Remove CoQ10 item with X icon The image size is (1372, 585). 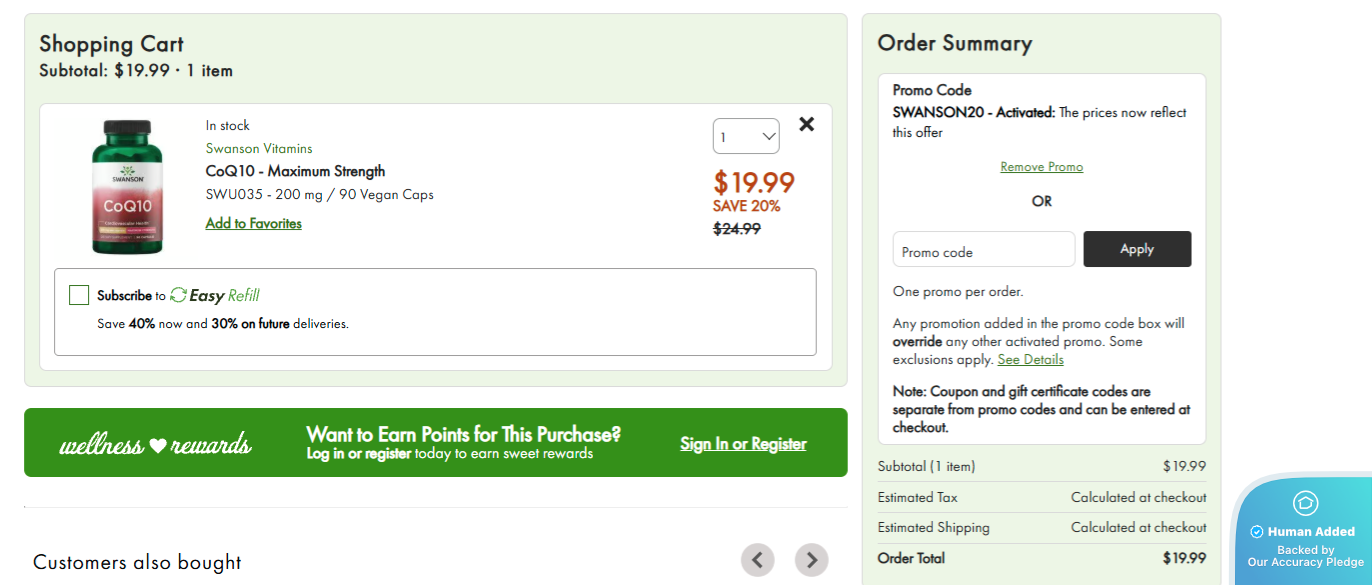[x=807, y=124]
